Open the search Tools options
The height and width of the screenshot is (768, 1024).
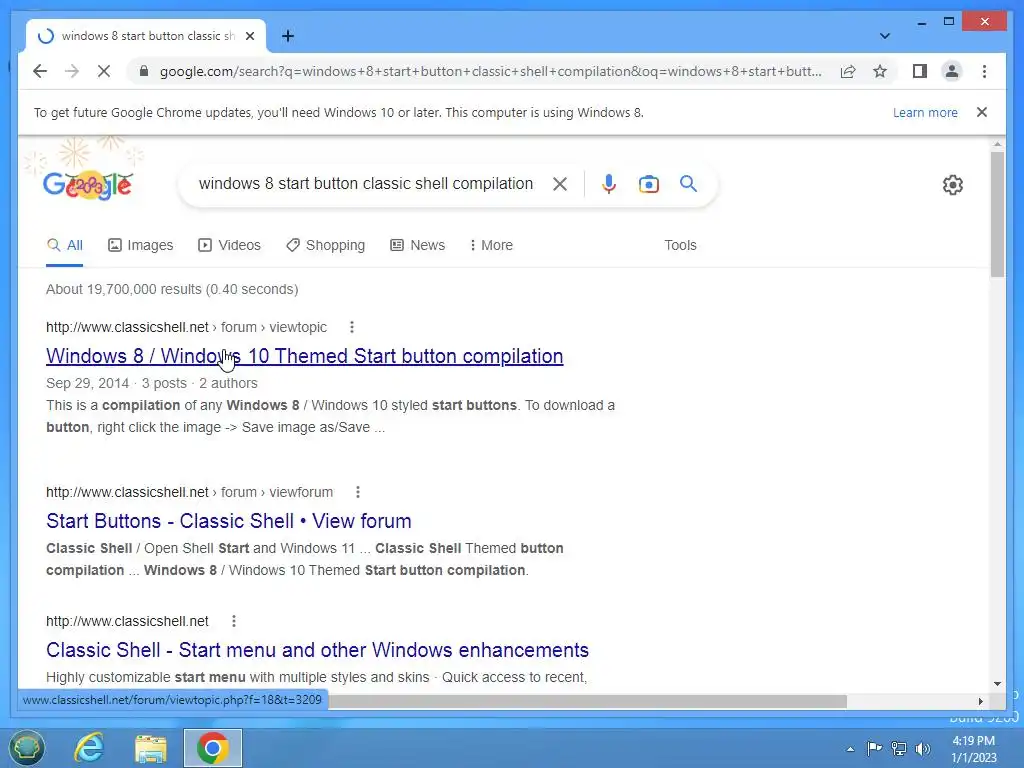pyautogui.click(x=680, y=246)
